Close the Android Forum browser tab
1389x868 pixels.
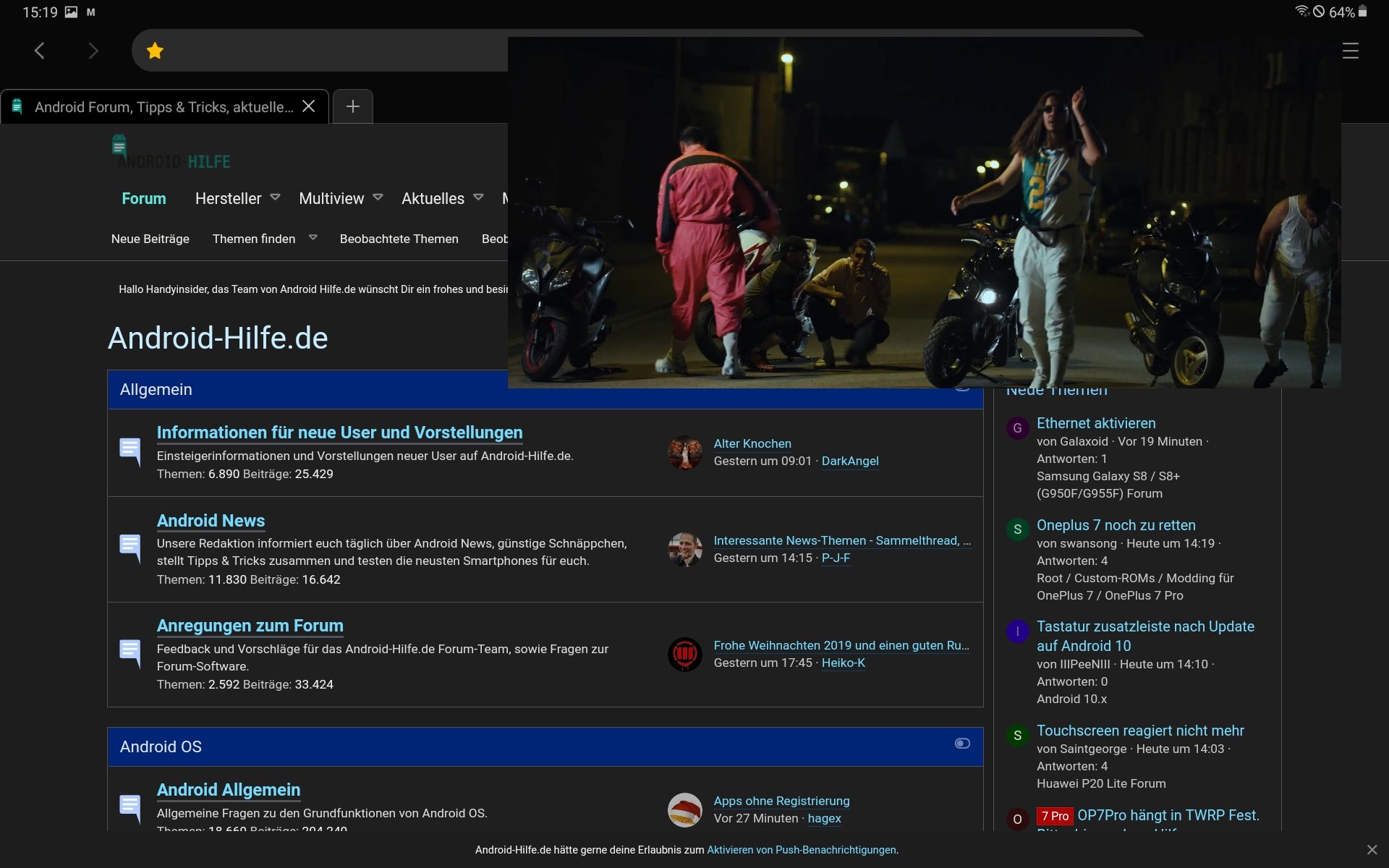309,106
